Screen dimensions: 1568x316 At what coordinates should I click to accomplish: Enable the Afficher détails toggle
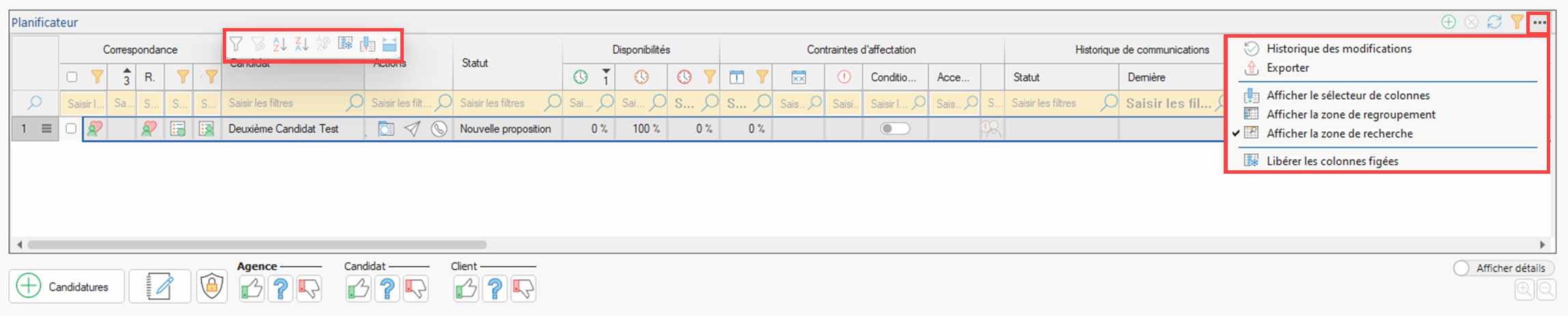tap(1462, 268)
